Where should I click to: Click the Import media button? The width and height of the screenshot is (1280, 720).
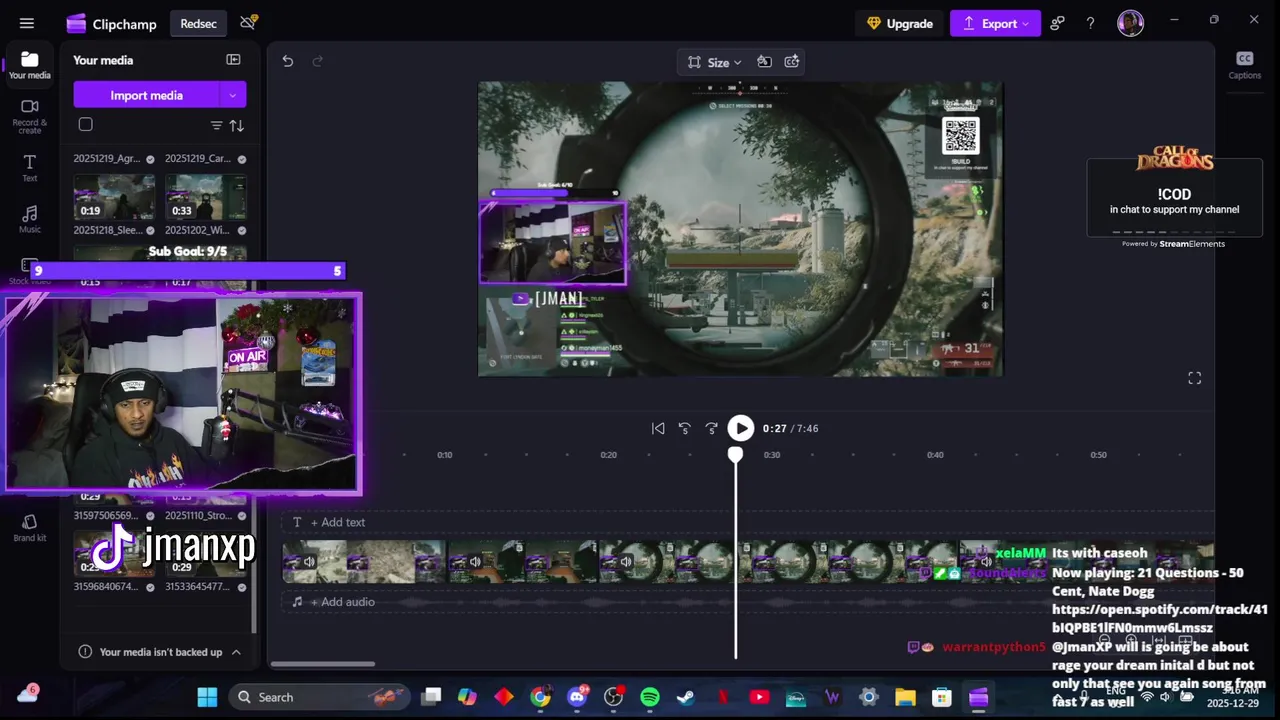tap(146, 95)
